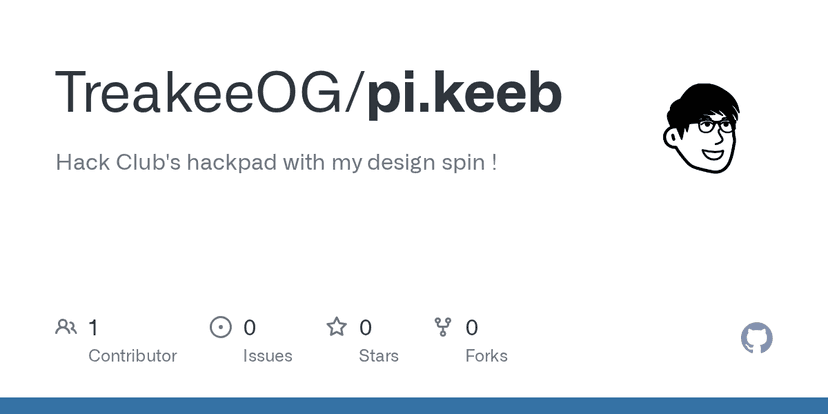
Task: Click the forks branch icon
Action: pyautogui.click(x=443, y=327)
